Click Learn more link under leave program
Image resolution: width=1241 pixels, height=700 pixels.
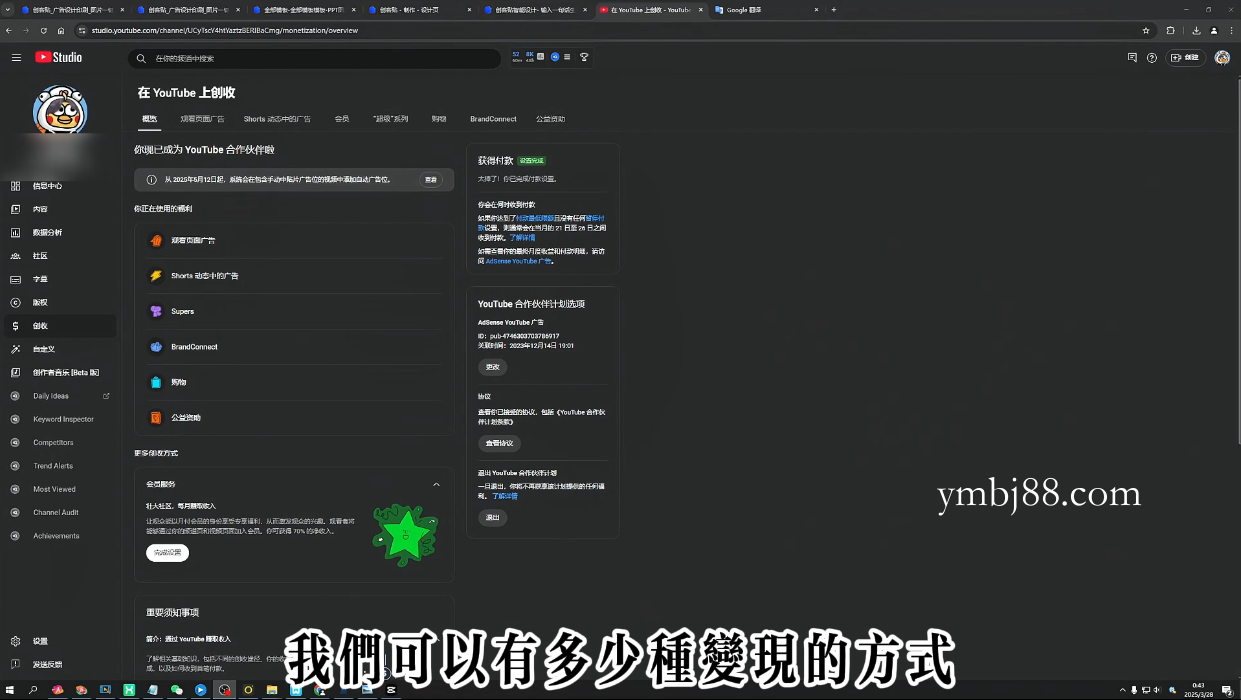(x=505, y=496)
